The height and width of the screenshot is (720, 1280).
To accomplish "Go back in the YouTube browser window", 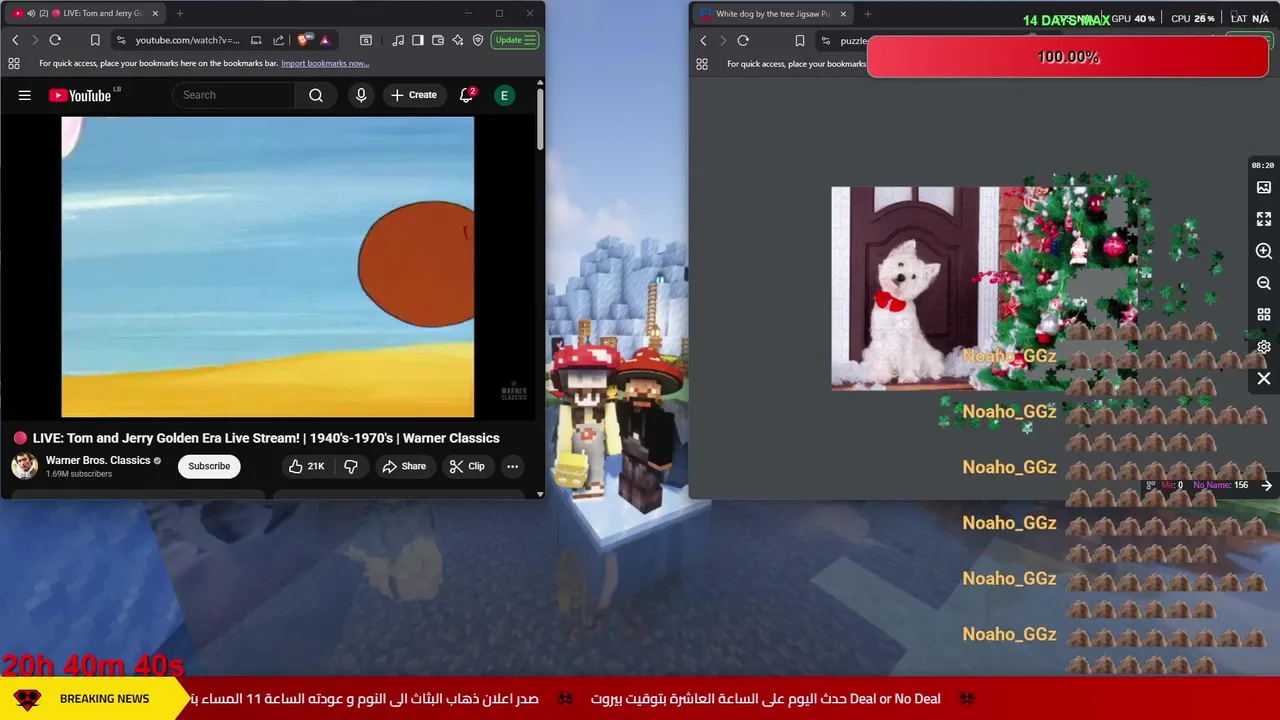I will 15,40.
